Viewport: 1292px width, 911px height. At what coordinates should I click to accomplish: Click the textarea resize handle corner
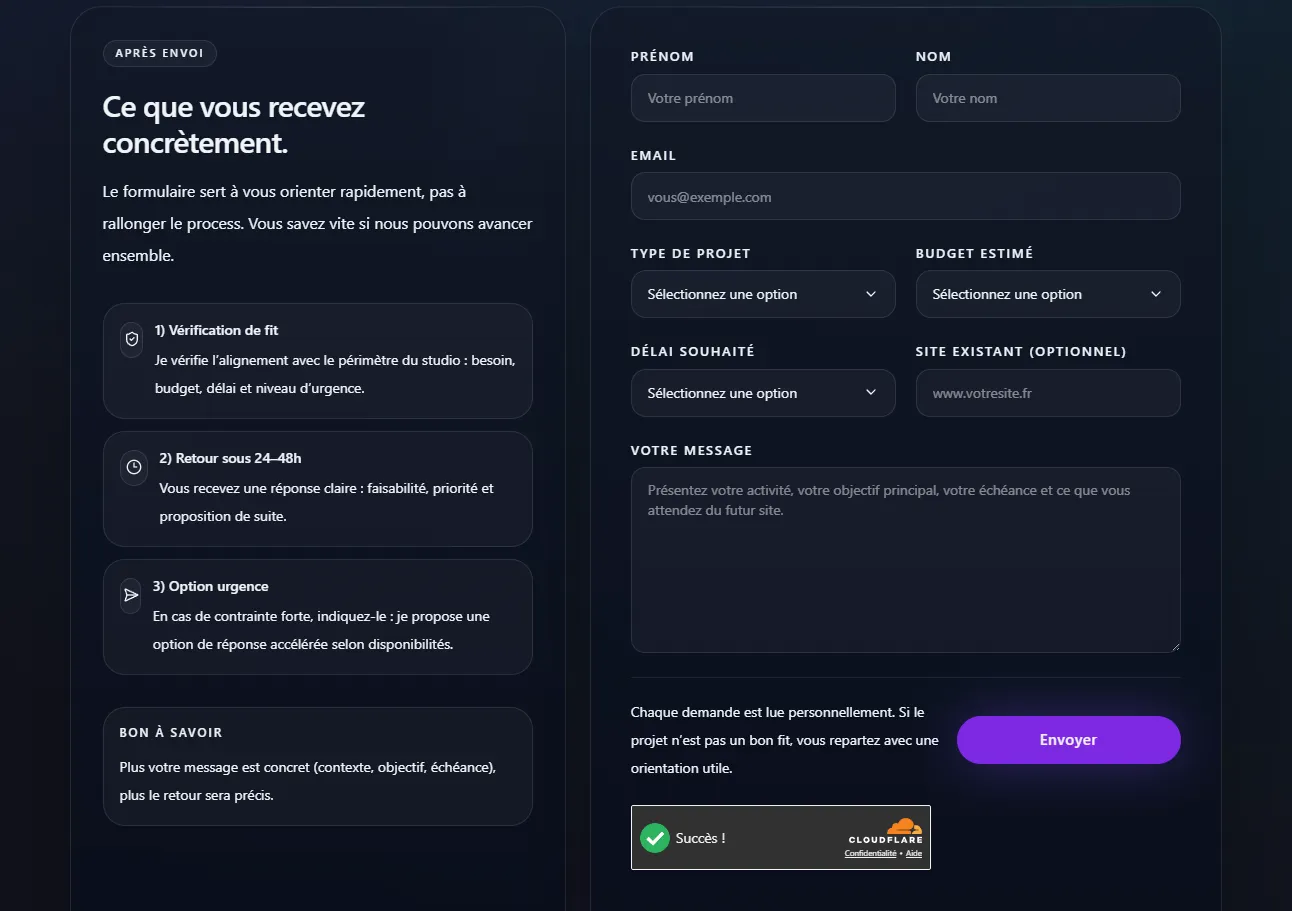(1175, 646)
